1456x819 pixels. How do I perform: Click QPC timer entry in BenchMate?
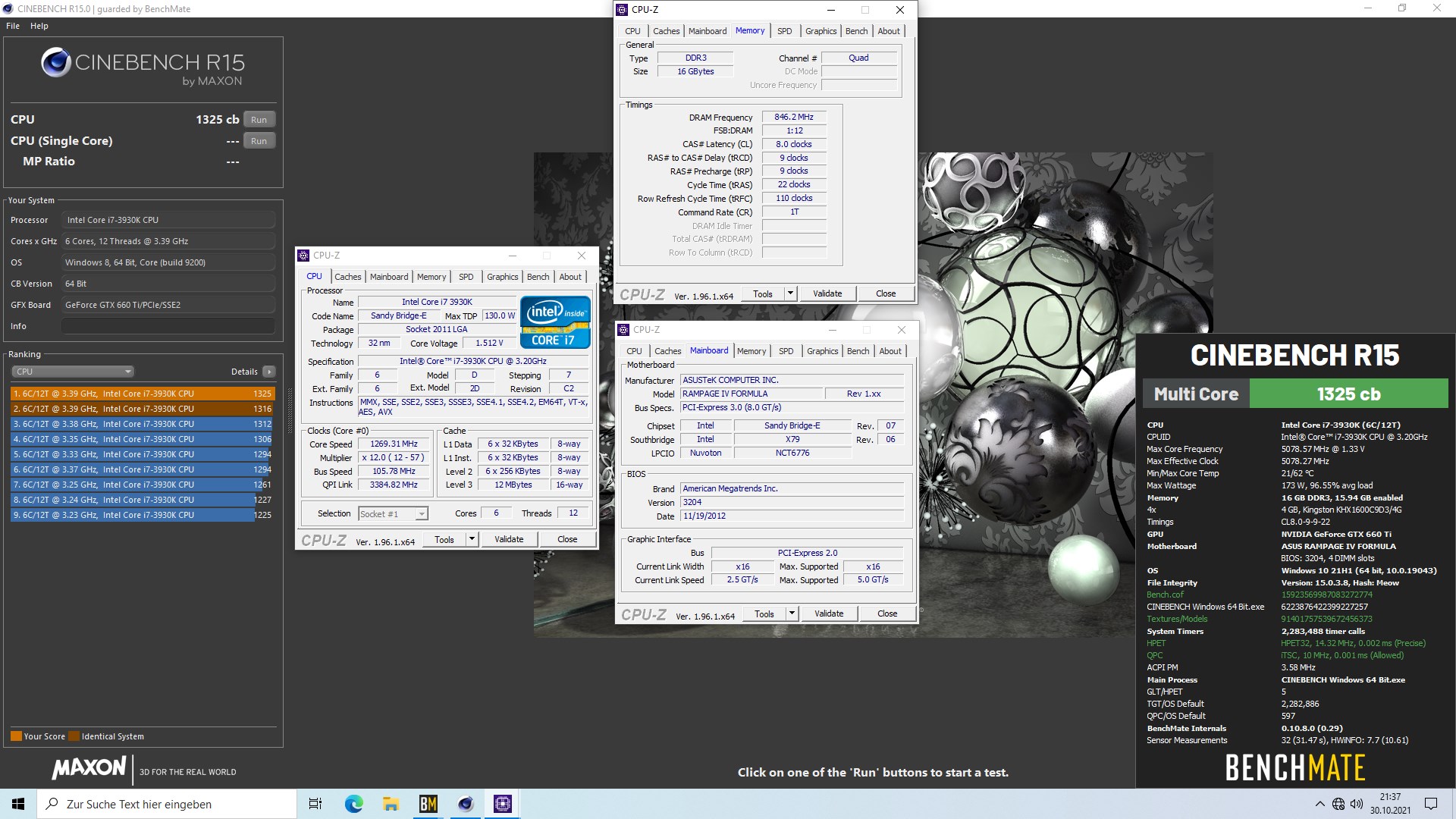pyautogui.click(x=1154, y=655)
